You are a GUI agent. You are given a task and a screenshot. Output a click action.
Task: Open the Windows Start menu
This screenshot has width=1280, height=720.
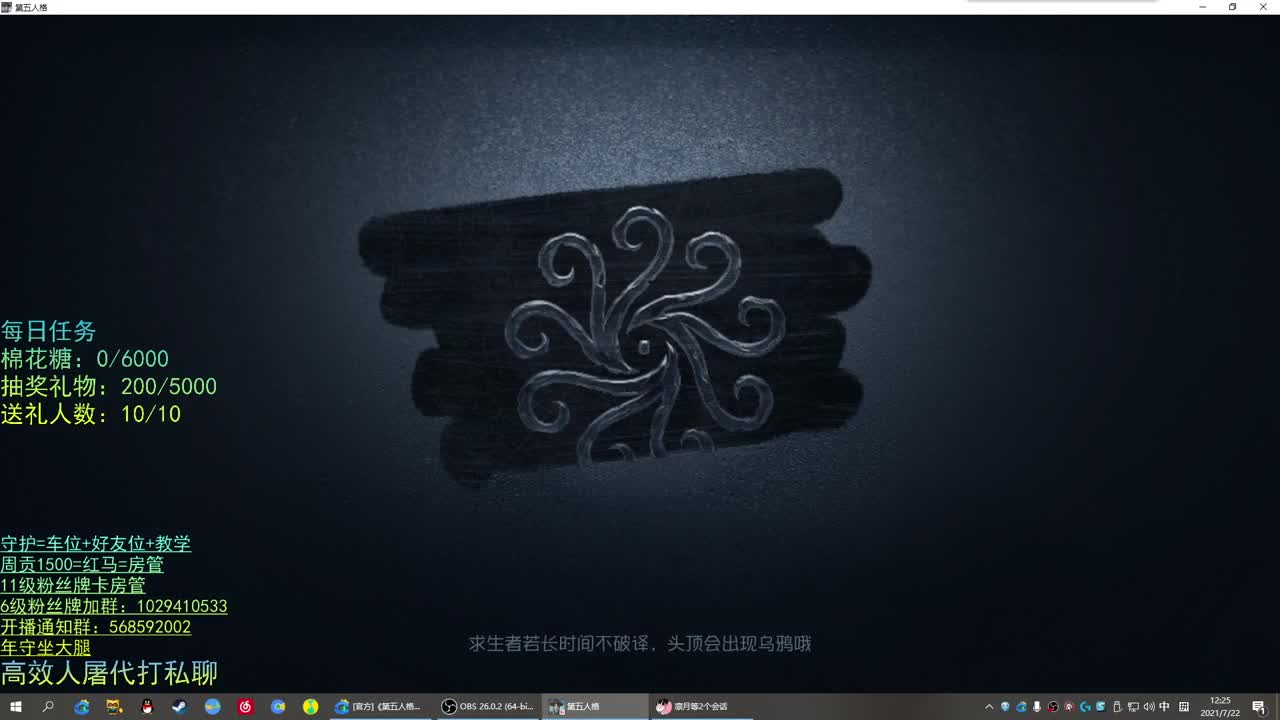coord(16,707)
